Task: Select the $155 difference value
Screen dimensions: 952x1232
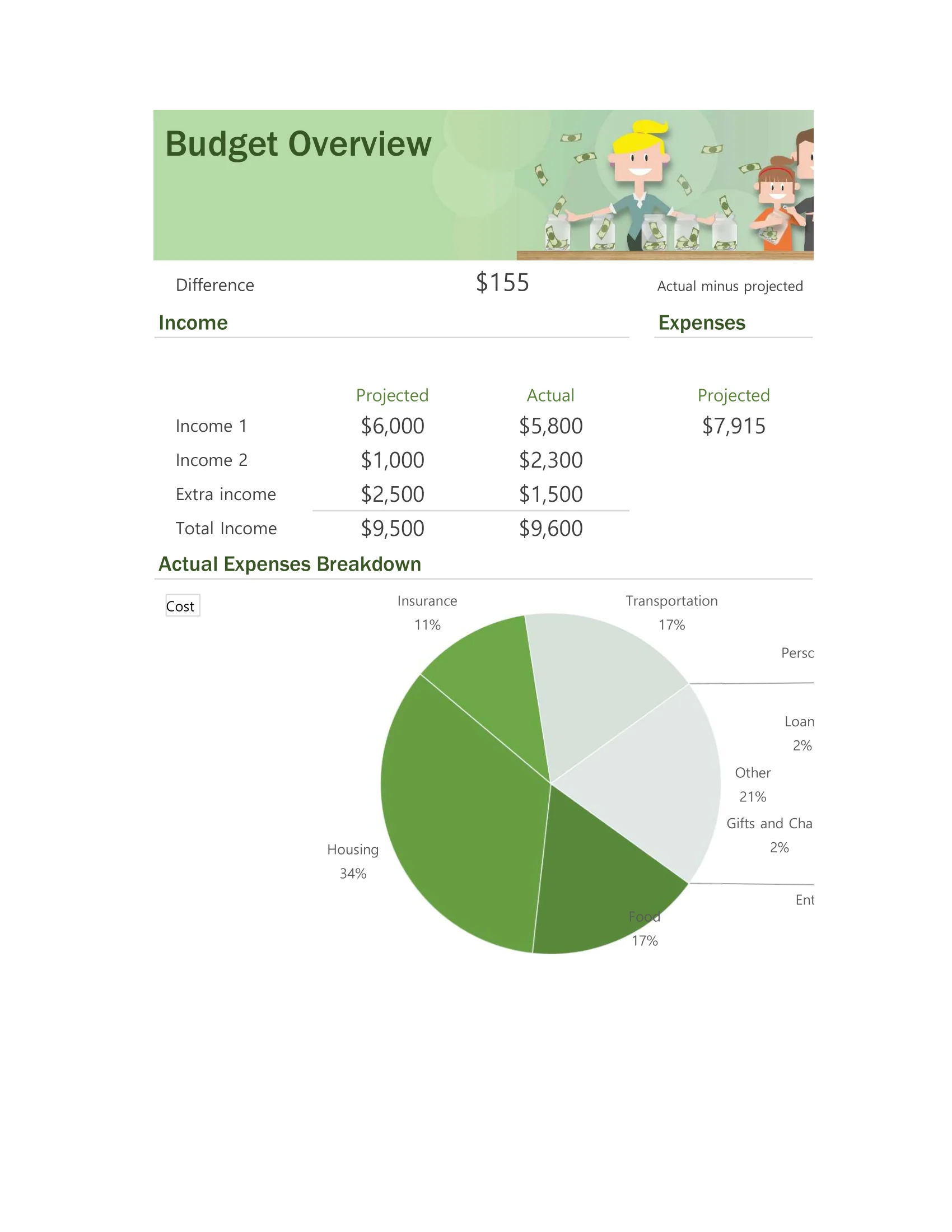Action: 502,283
